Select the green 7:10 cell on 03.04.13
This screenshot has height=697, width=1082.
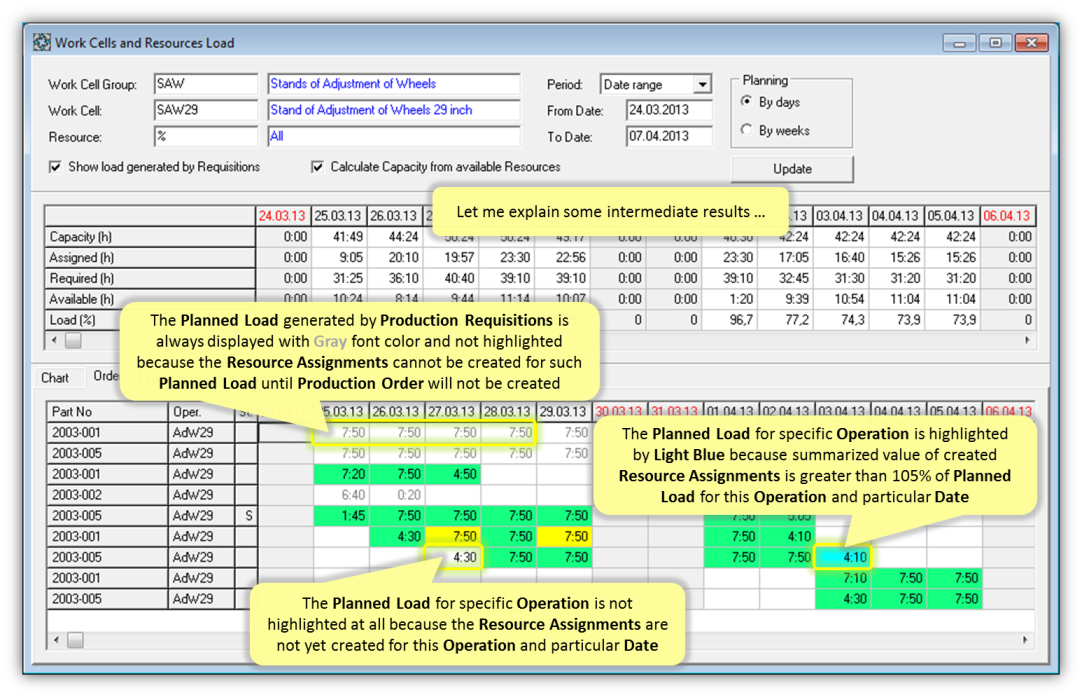843,578
